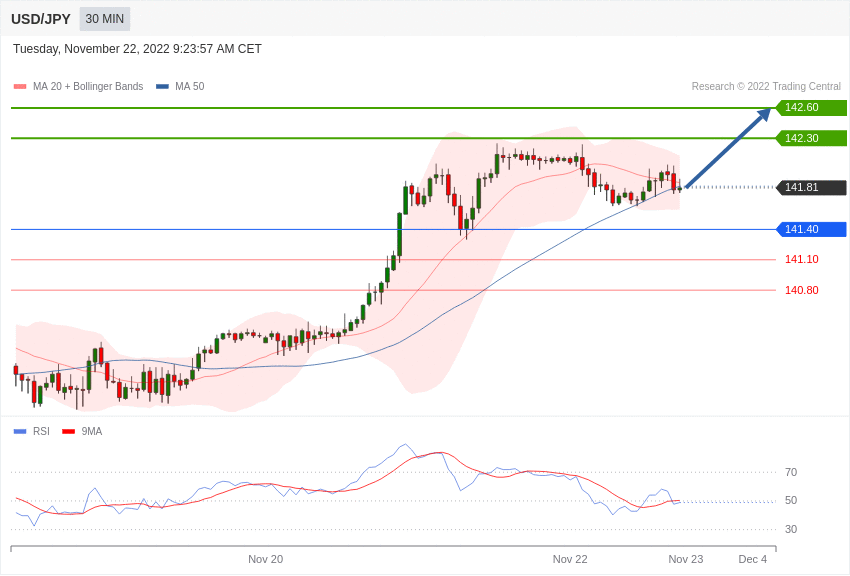Click the RSI 30 axis label

pyautogui.click(x=791, y=529)
